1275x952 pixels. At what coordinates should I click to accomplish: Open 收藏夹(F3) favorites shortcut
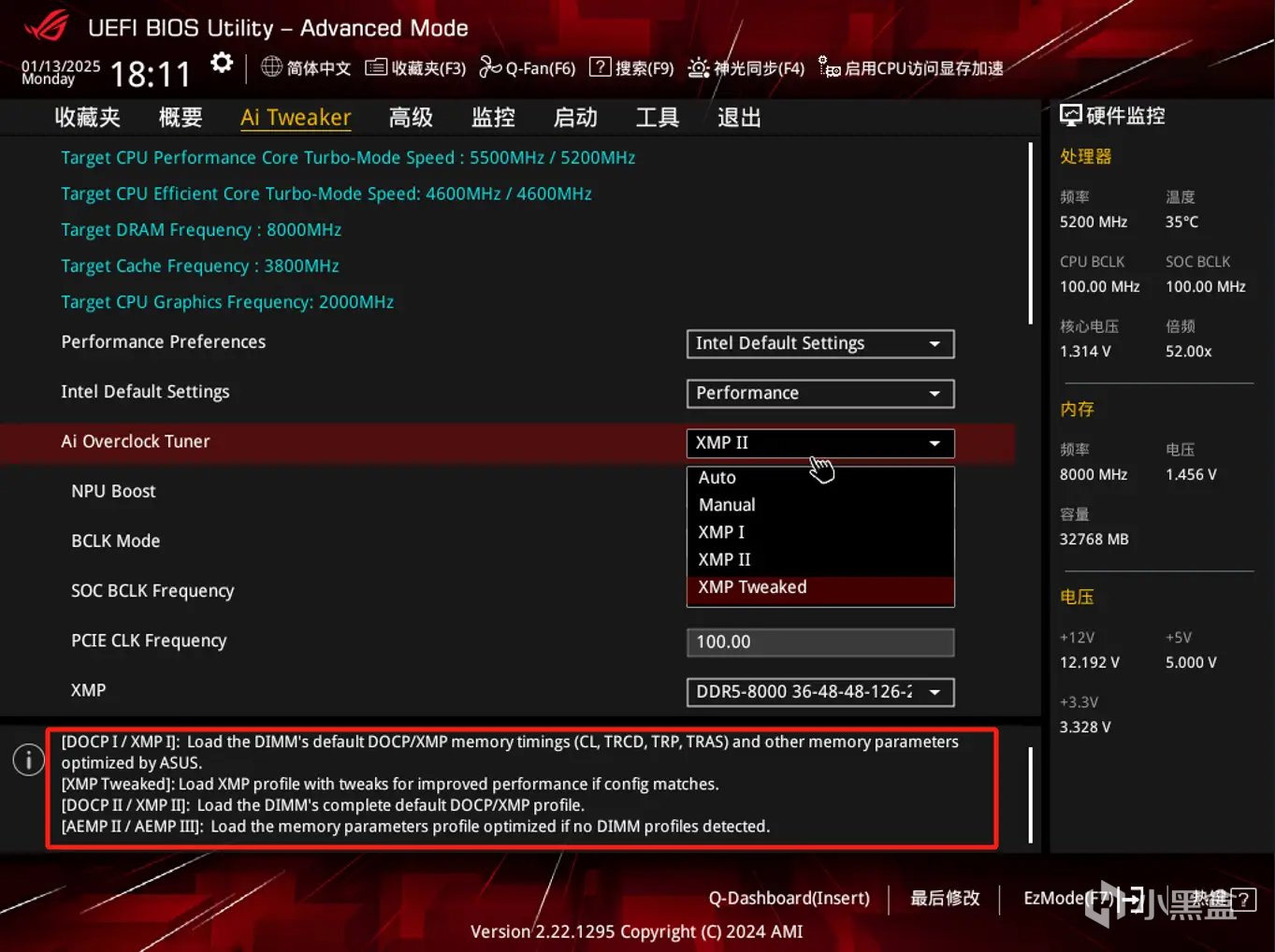coord(415,67)
